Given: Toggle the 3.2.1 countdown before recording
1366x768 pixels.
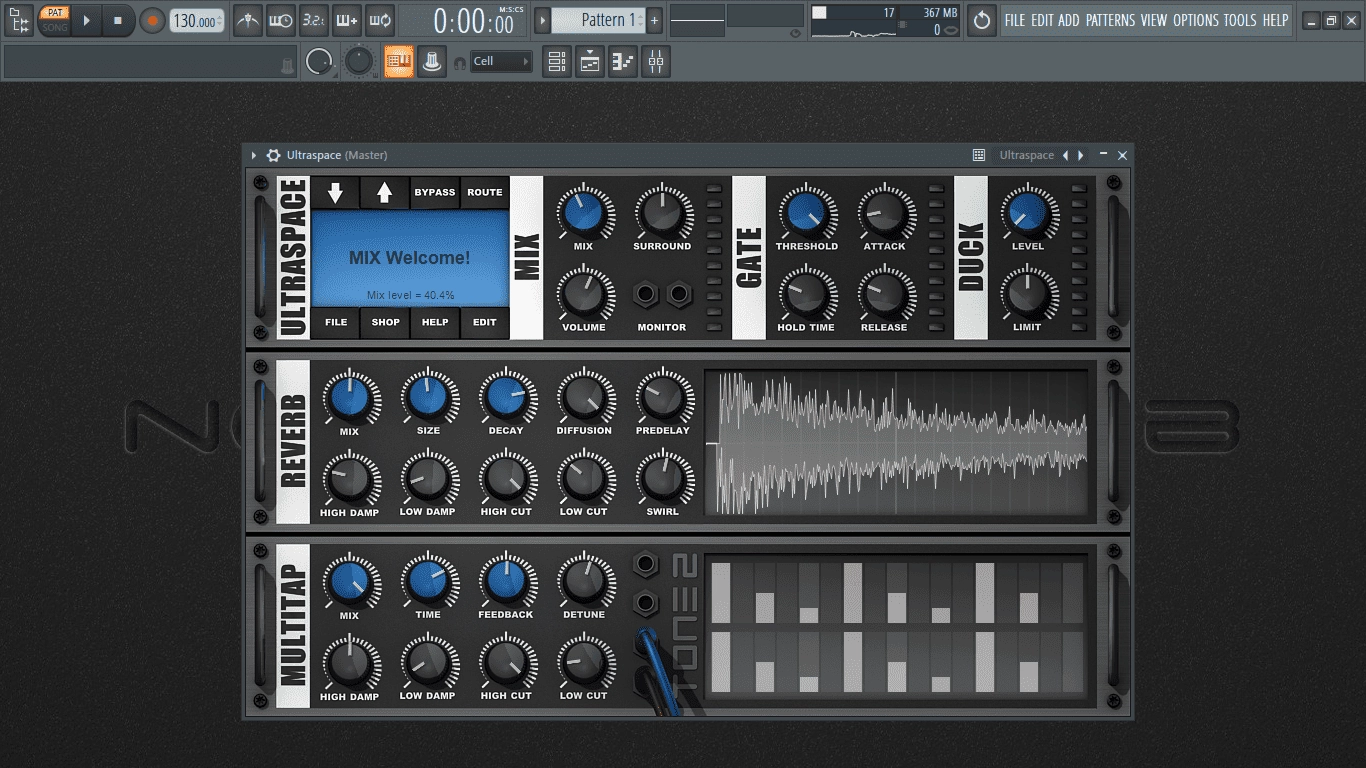Looking at the screenshot, I should (313, 20).
